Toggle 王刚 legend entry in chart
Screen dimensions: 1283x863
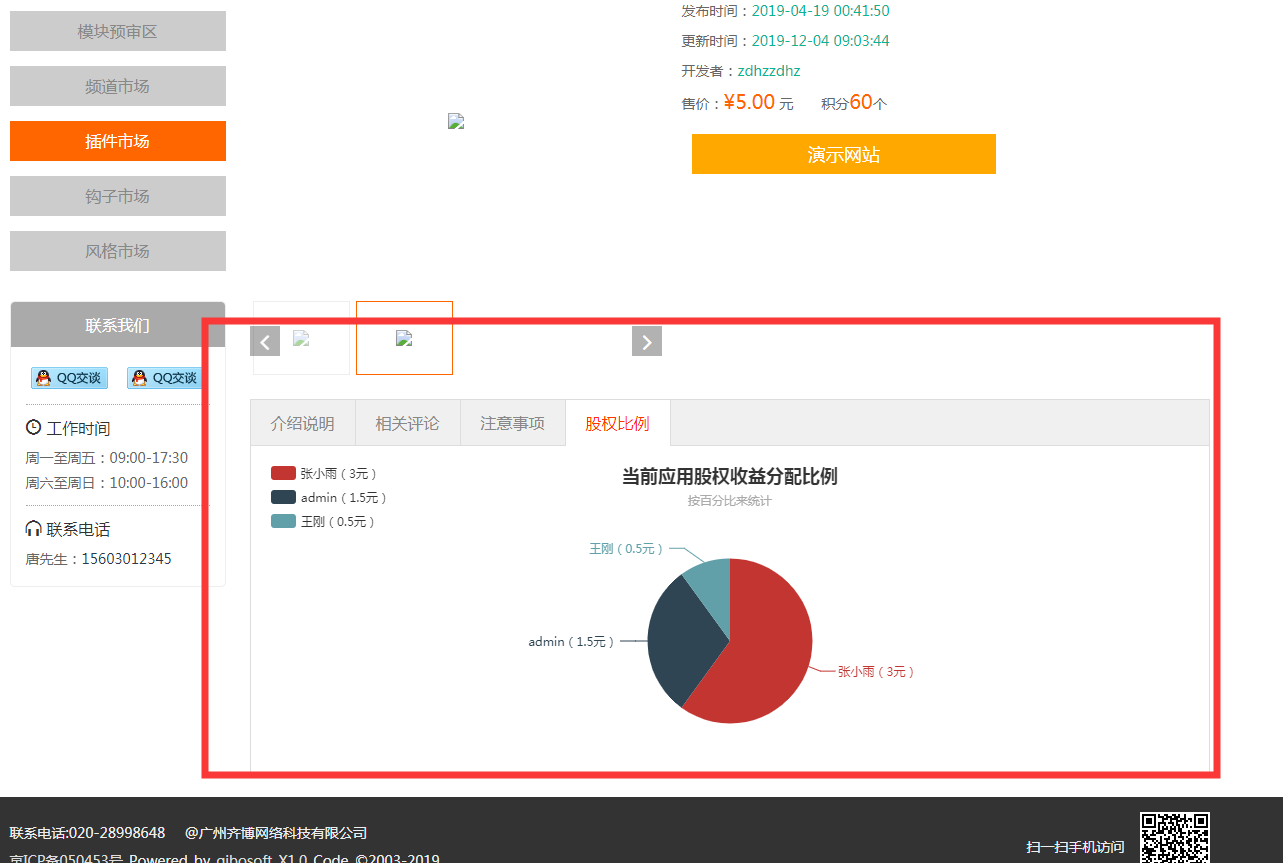323,521
